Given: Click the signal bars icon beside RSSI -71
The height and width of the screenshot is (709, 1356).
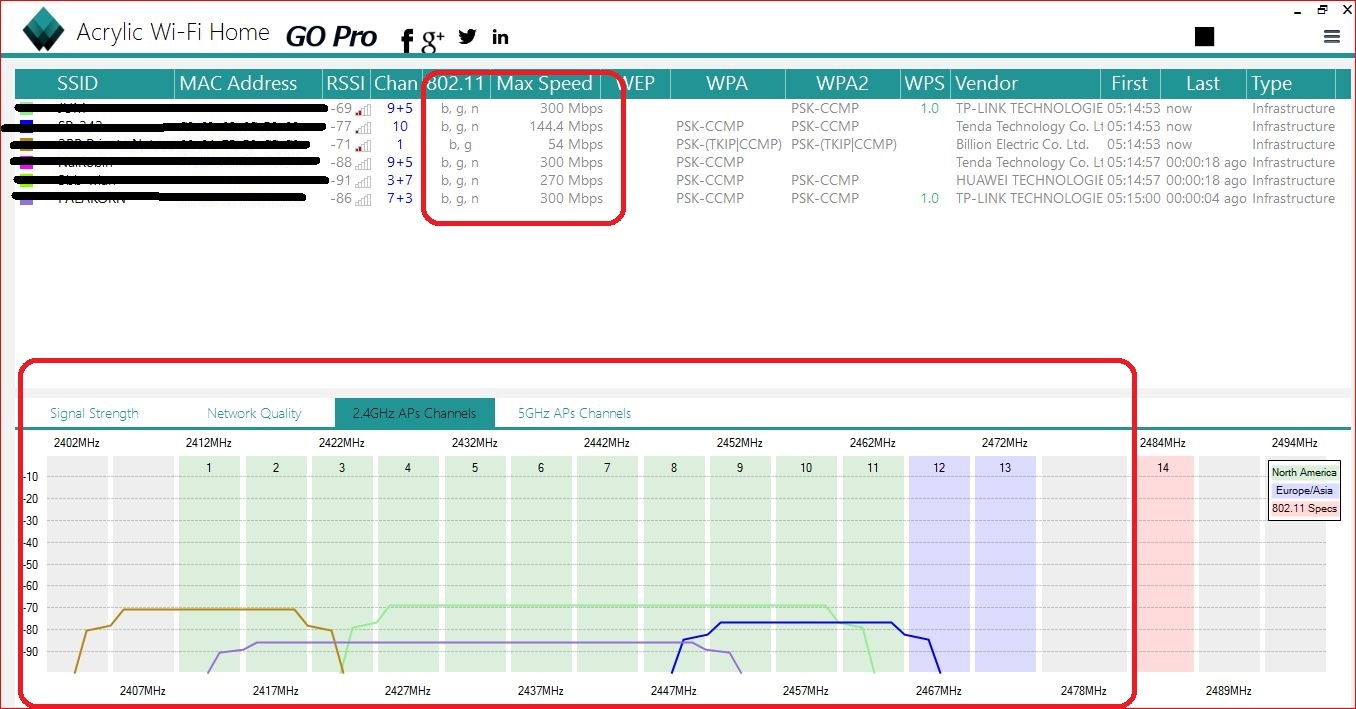Looking at the screenshot, I should (364, 145).
